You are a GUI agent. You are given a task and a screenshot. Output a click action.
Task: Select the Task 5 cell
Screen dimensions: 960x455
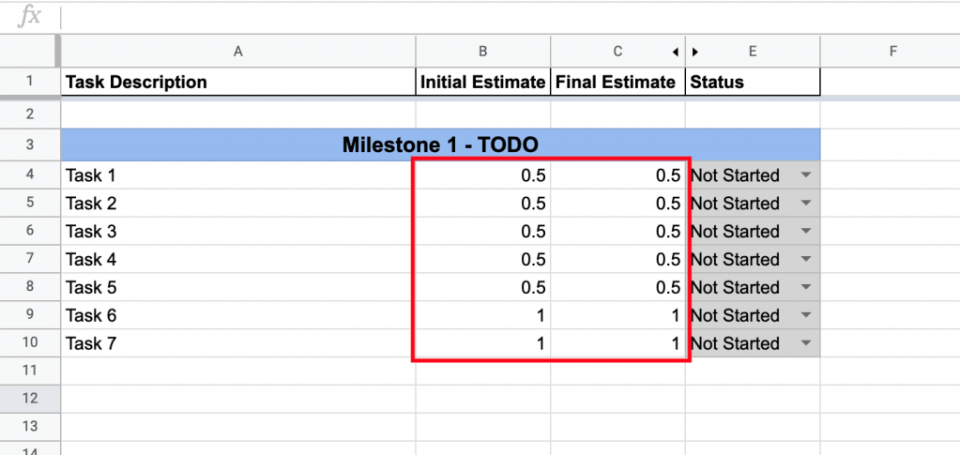(238, 288)
